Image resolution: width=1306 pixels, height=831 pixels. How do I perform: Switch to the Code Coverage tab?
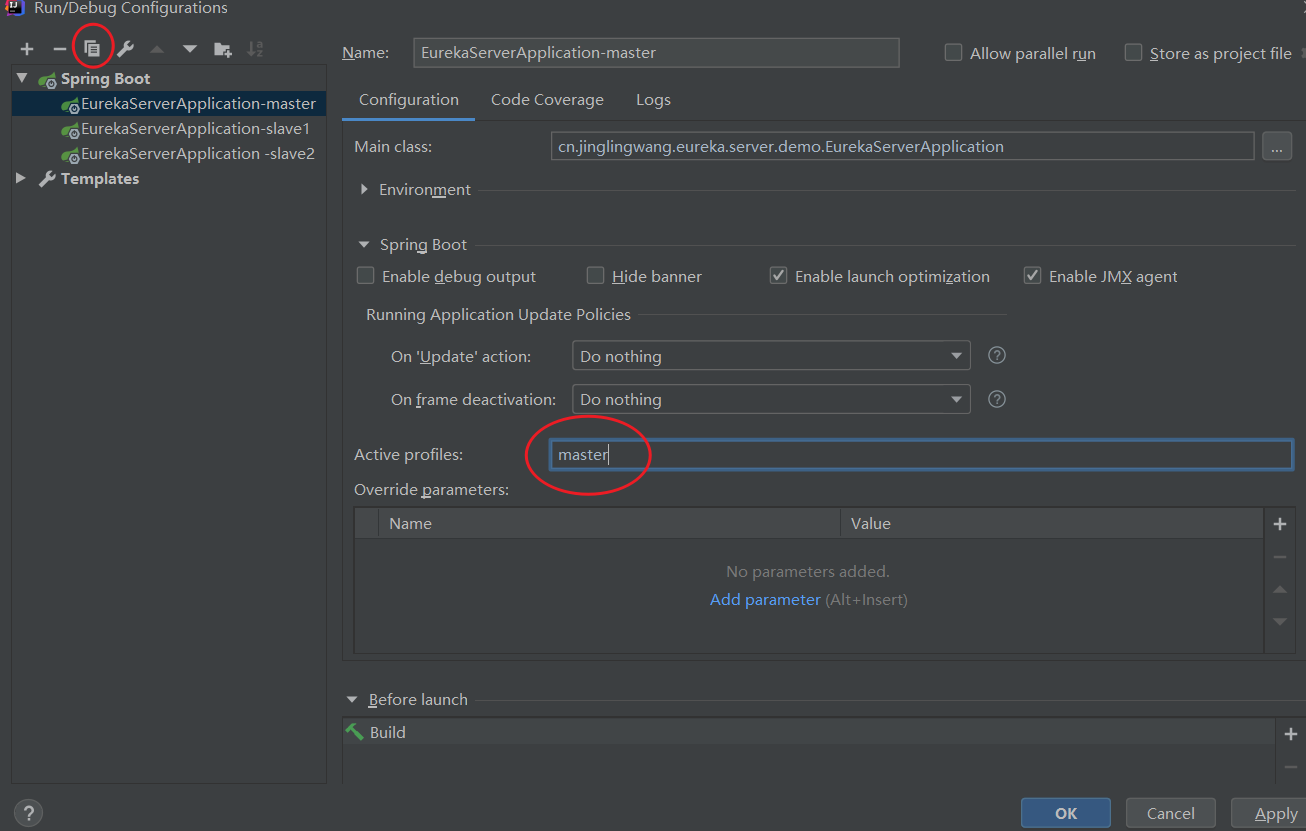click(x=547, y=100)
